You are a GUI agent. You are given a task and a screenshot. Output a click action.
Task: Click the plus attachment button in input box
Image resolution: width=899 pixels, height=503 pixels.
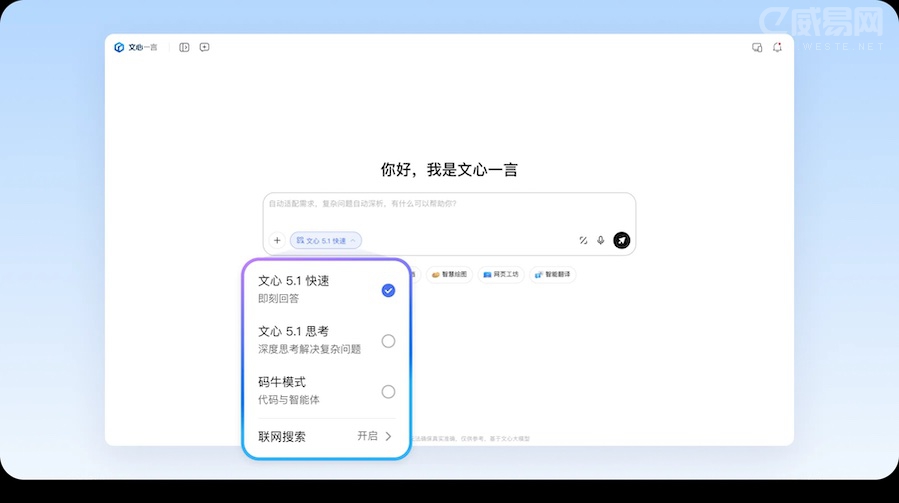click(277, 240)
